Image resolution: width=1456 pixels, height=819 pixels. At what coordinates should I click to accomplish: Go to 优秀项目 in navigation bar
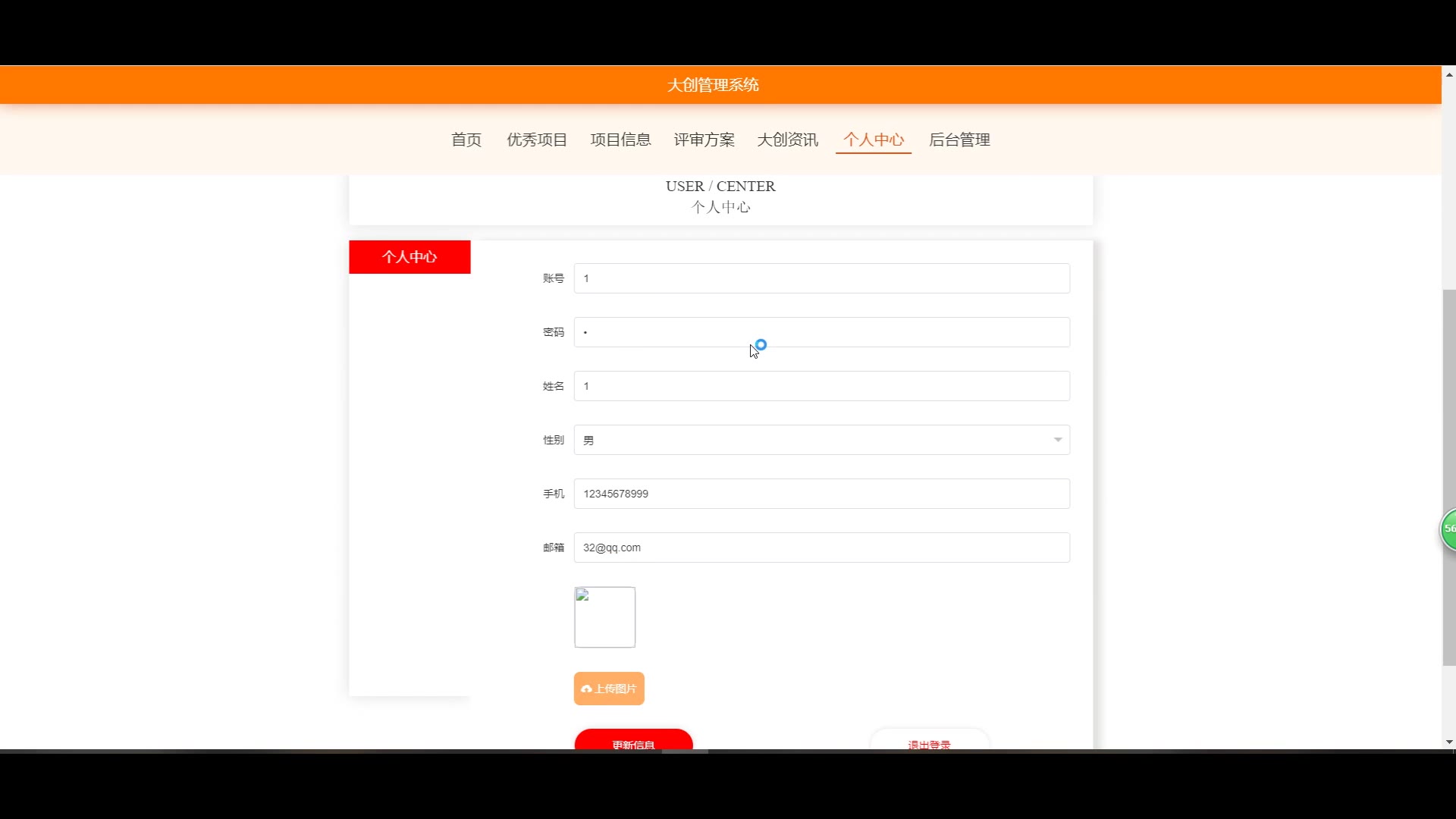[537, 140]
